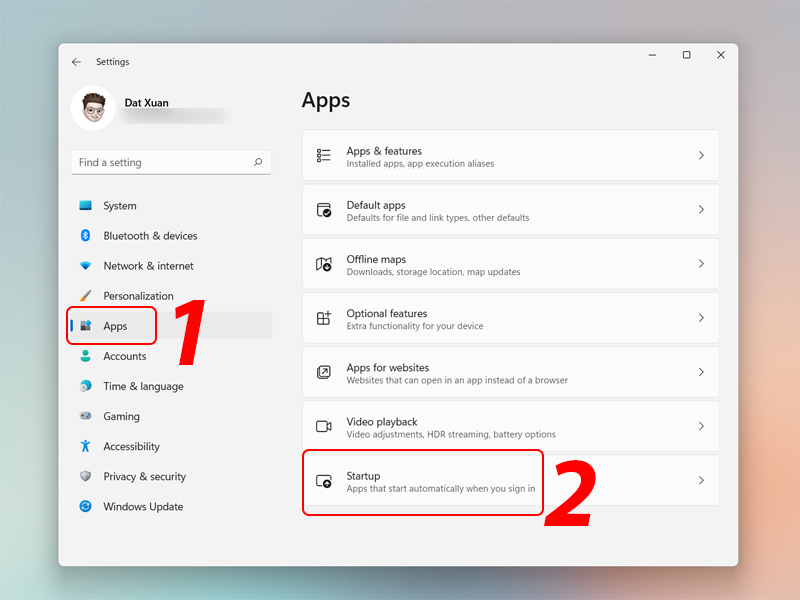Screen dimensions: 800x600
Task: Open Windows Update page
Action: coord(143,507)
